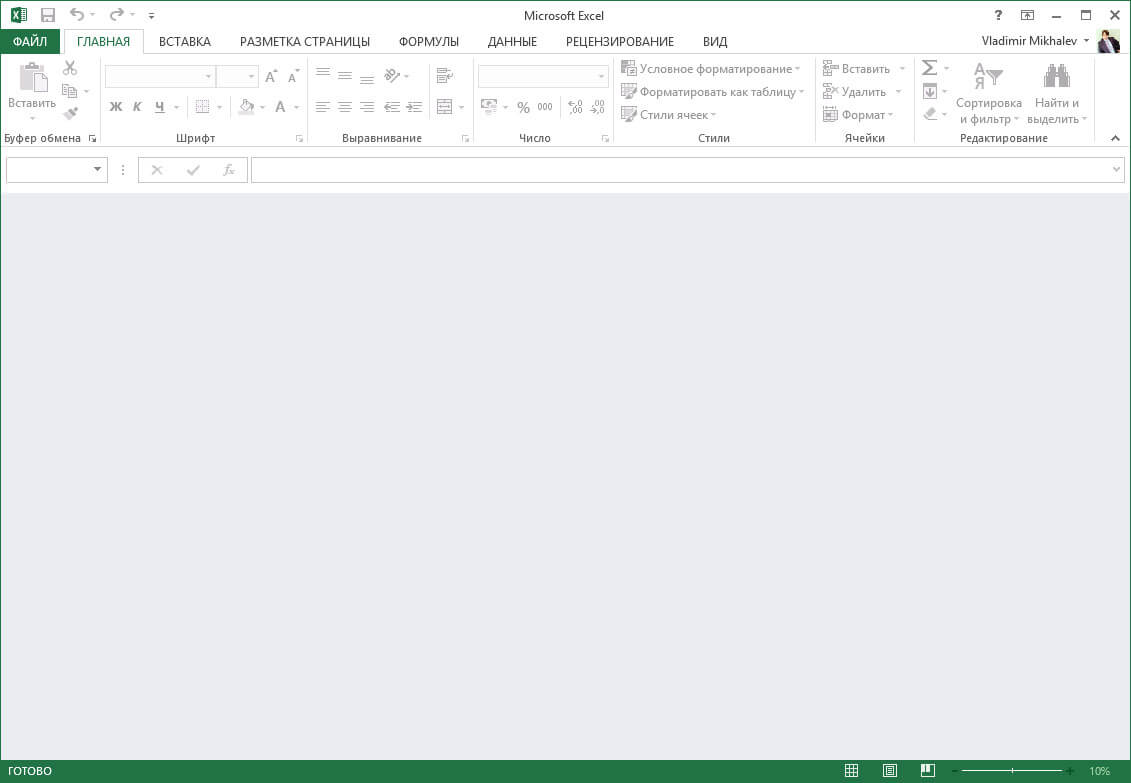This screenshot has height=783, width=1131.
Task: Click the Percent style icon
Action: coord(524,107)
